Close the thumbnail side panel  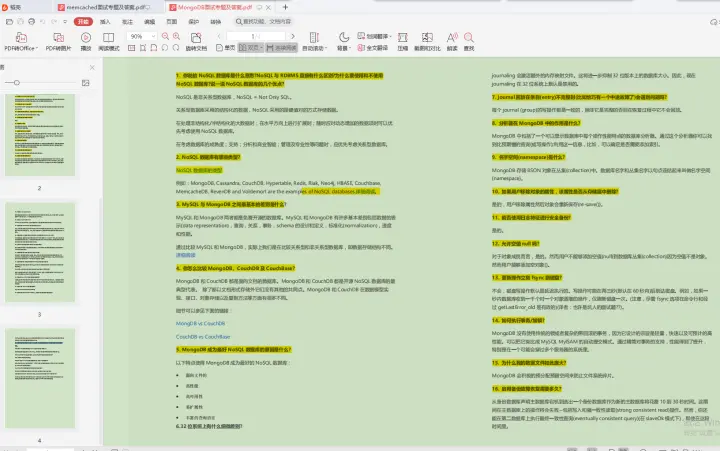coord(92,68)
